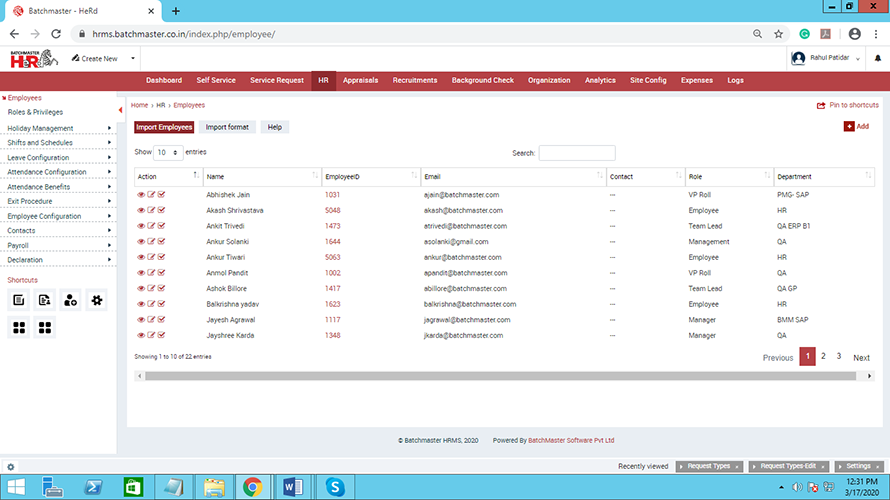Open the Appraisals menu tab
Screen dimensions: 890x500
[360, 80]
